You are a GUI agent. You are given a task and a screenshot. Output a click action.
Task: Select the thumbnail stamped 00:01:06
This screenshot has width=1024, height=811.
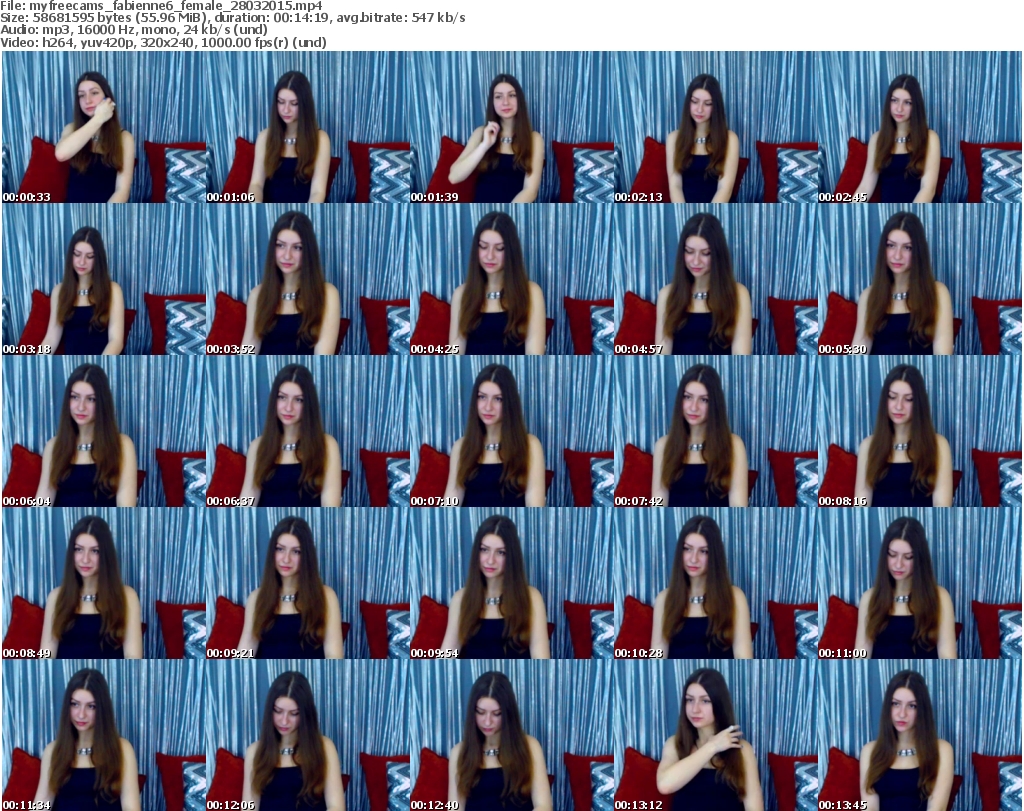(308, 127)
